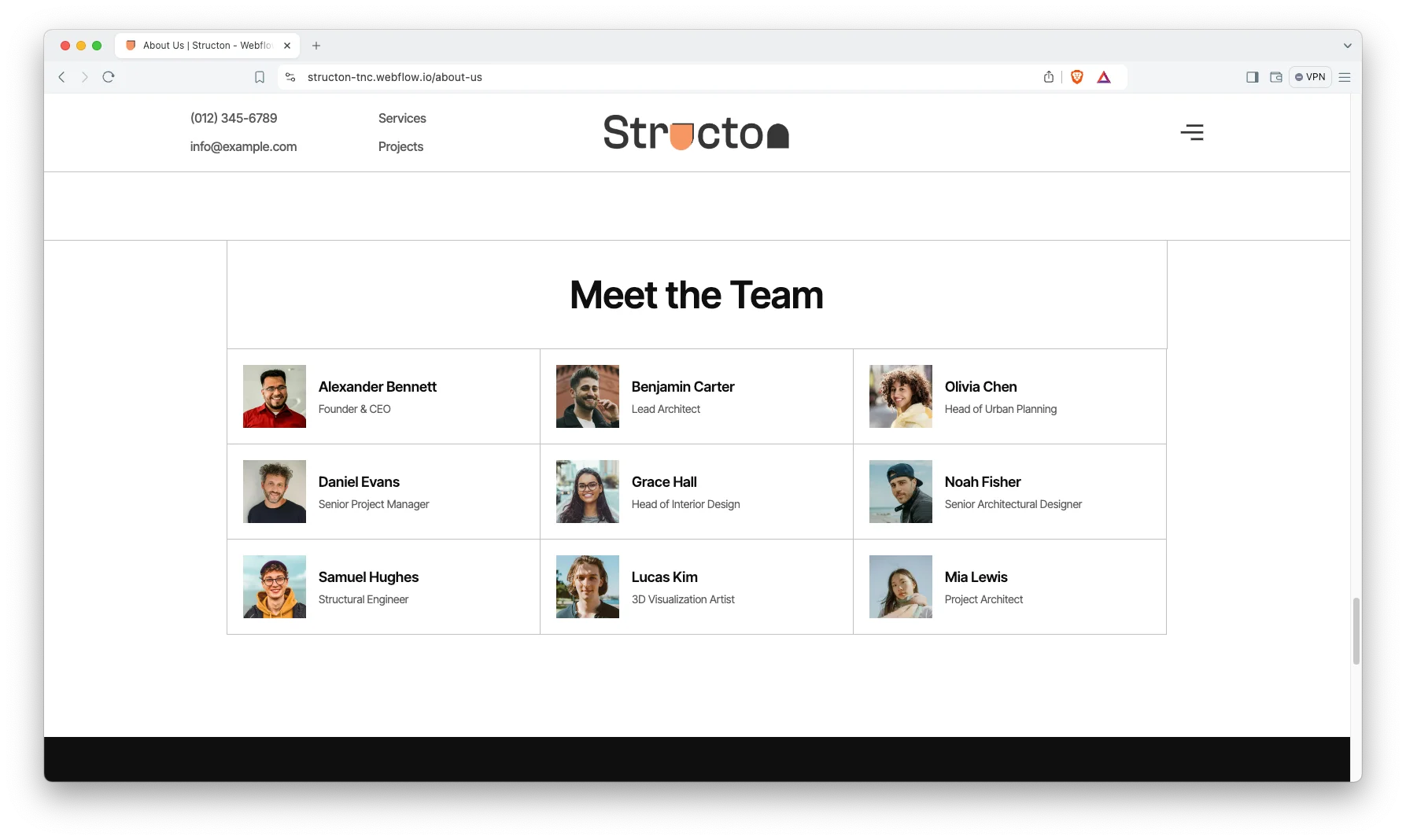Screen dimensions: 1406x840
Task: Open the Services link
Action: pyautogui.click(x=402, y=118)
